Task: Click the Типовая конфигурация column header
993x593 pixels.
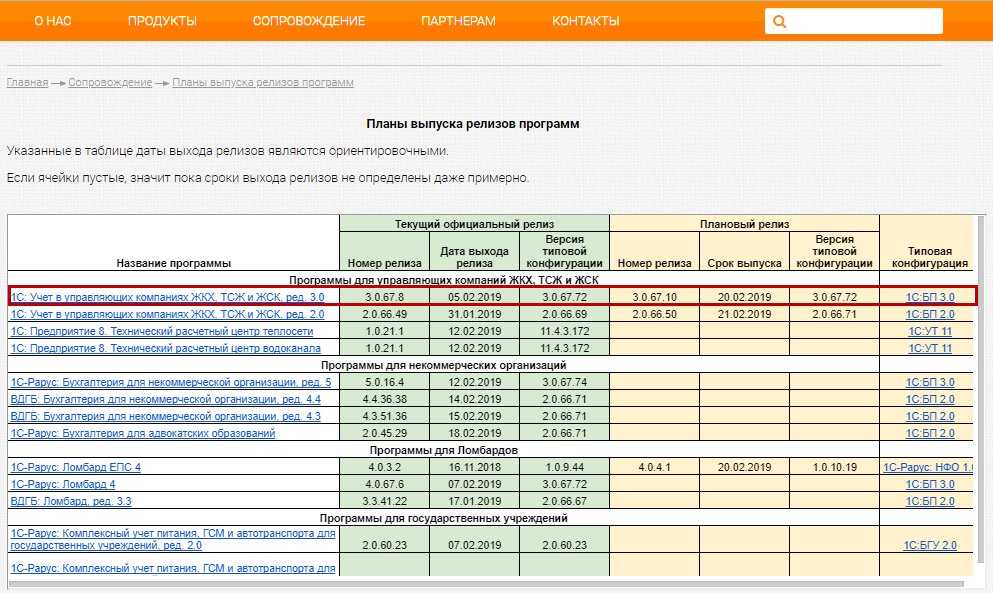Action: point(930,257)
